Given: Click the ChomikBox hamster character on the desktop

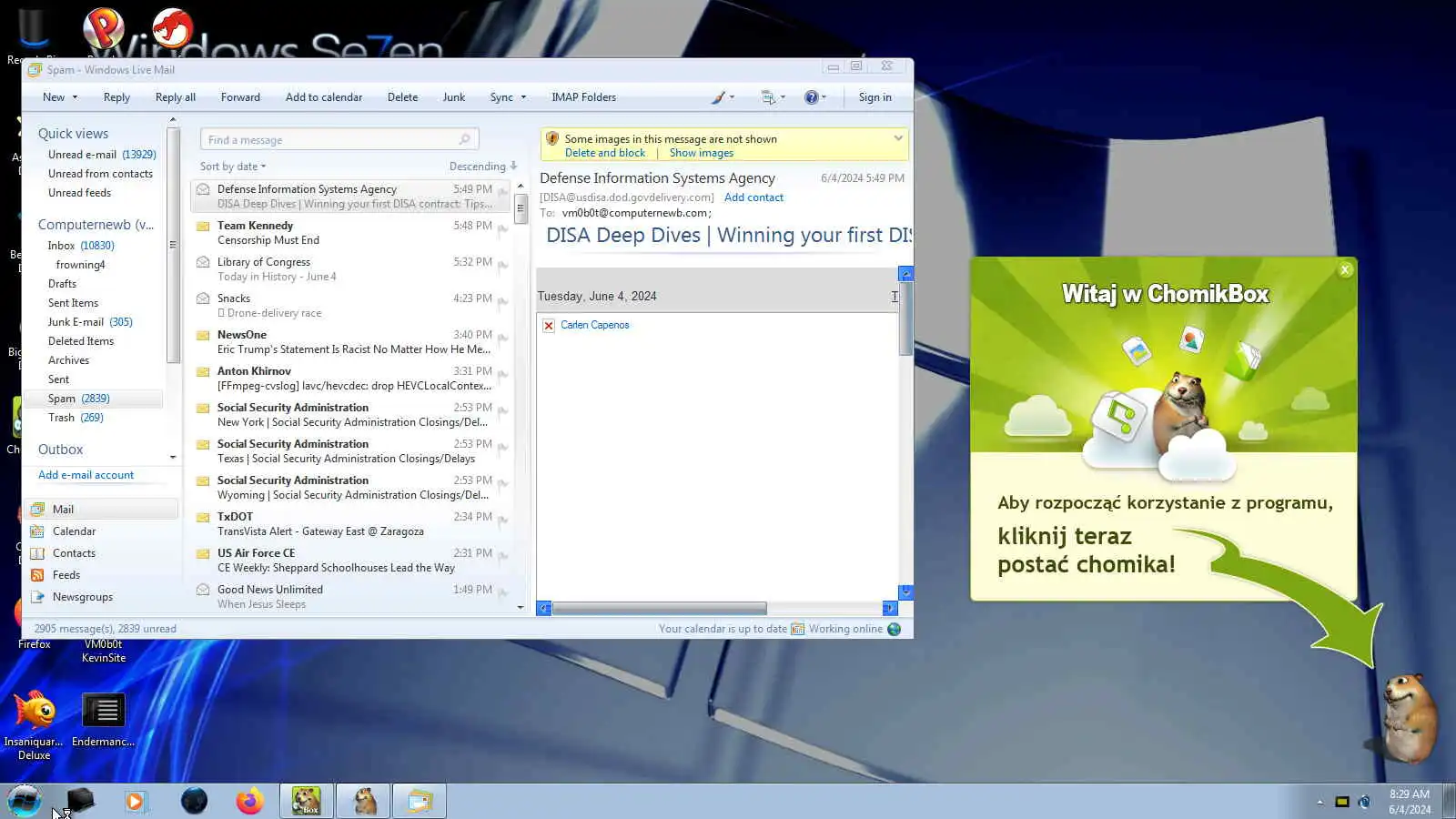Looking at the screenshot, I should (x=1409, y=718).
